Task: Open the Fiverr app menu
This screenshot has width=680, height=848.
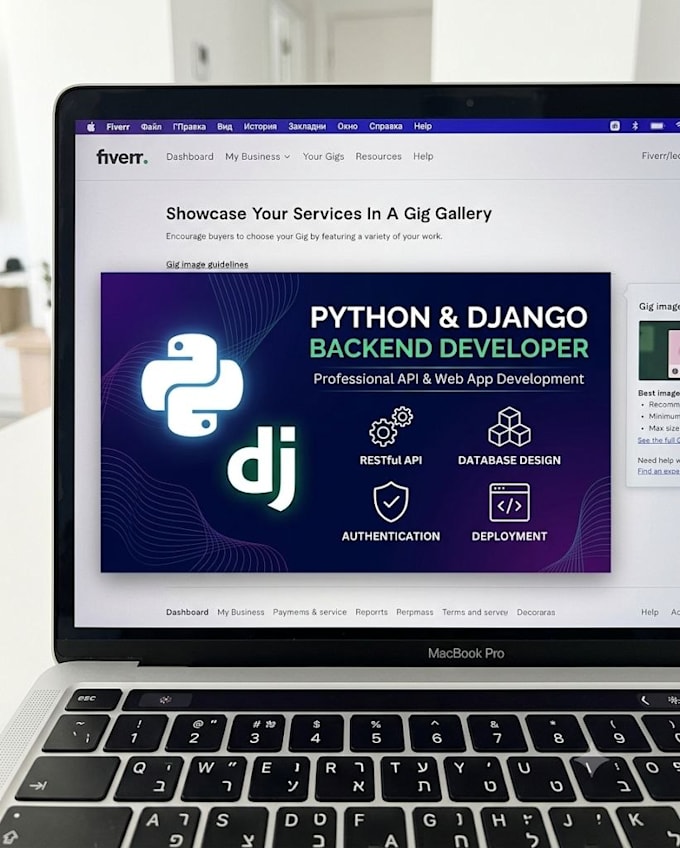Action: click(118, 127)
